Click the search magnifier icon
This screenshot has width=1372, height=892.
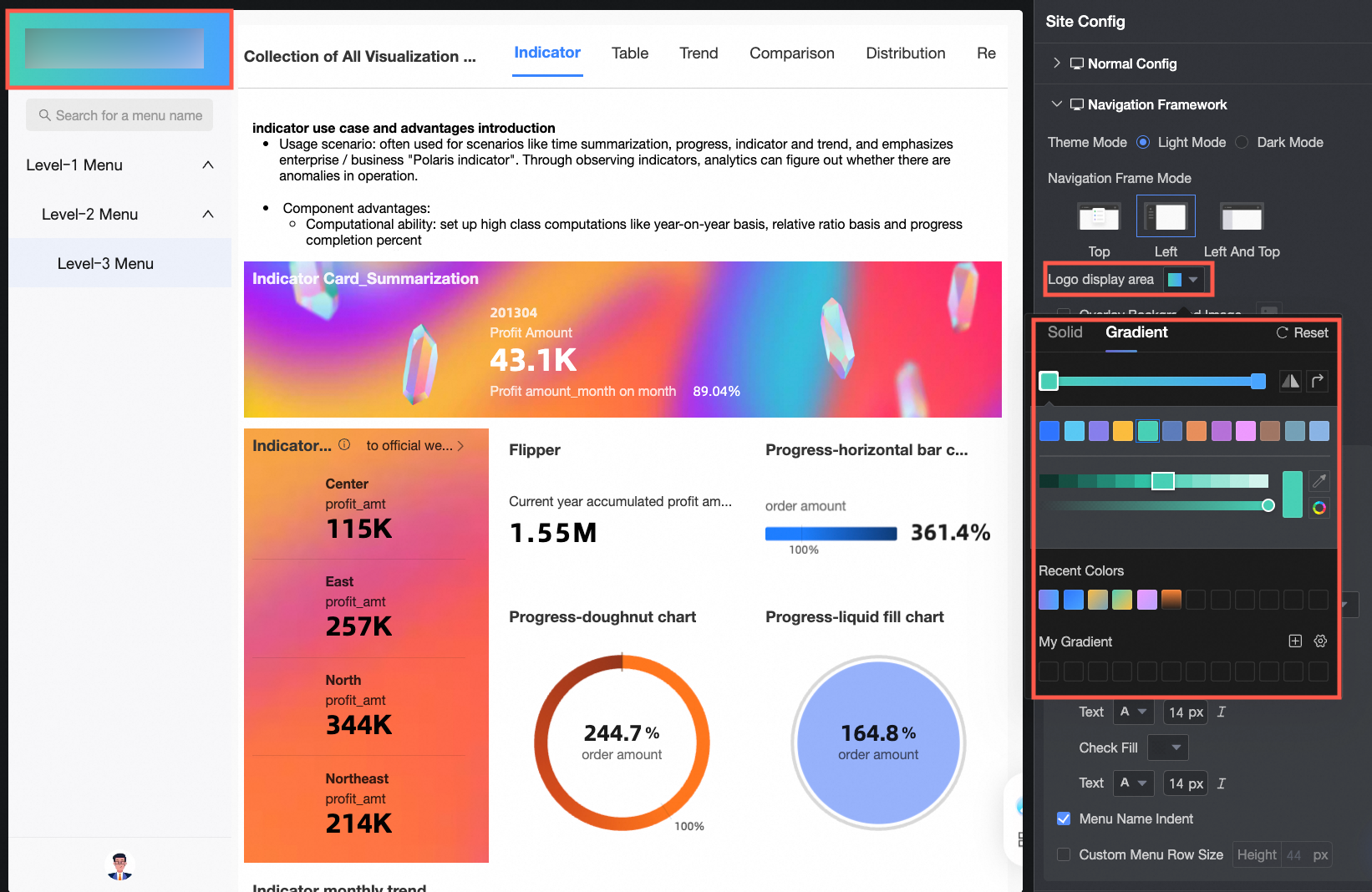[x=45, y=115]
